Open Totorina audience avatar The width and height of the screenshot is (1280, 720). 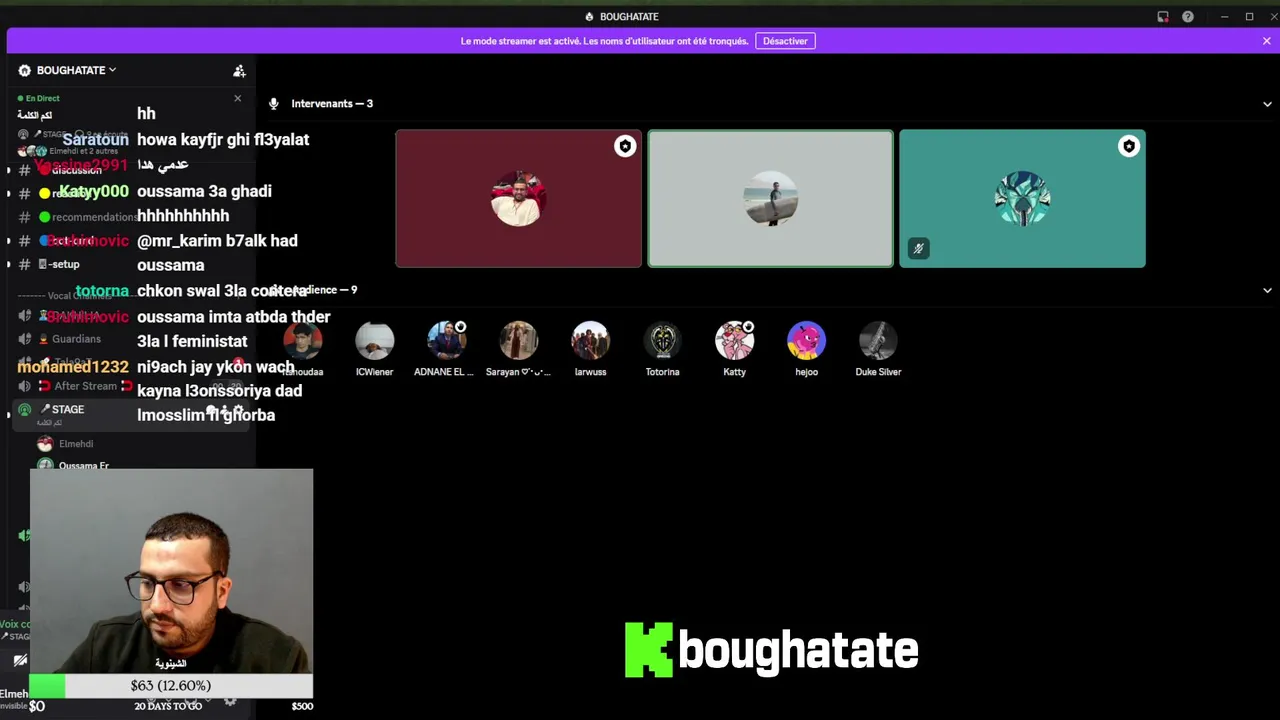click(662, 341)
